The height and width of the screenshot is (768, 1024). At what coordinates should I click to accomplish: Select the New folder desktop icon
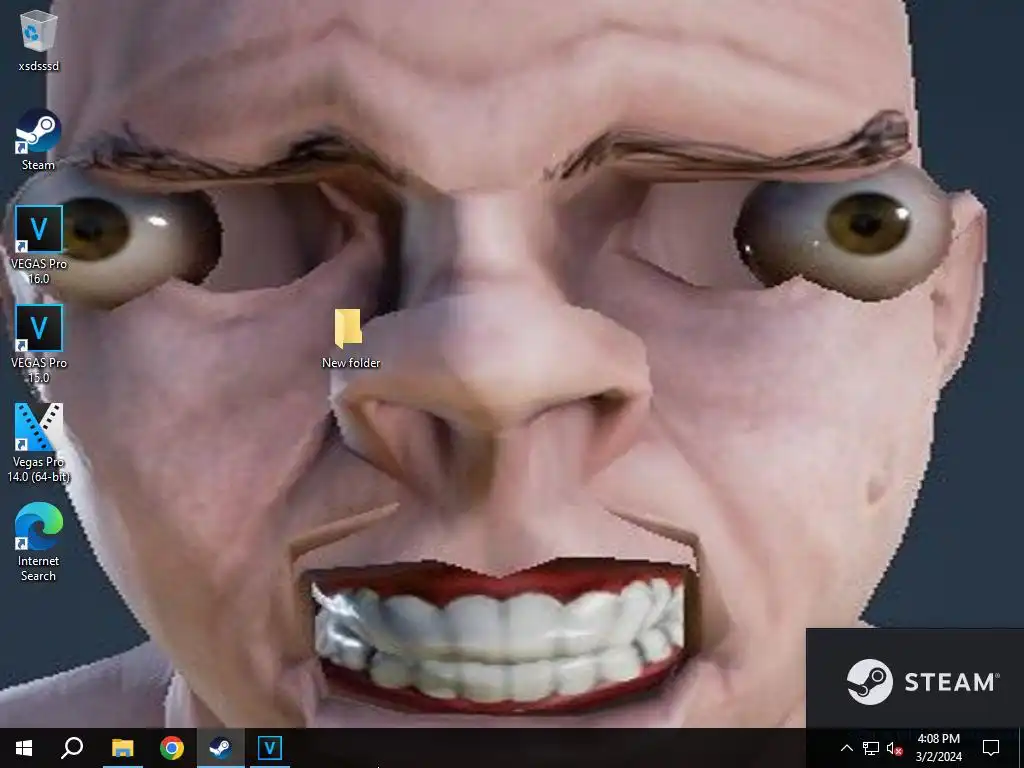click(x=351, y=338)
